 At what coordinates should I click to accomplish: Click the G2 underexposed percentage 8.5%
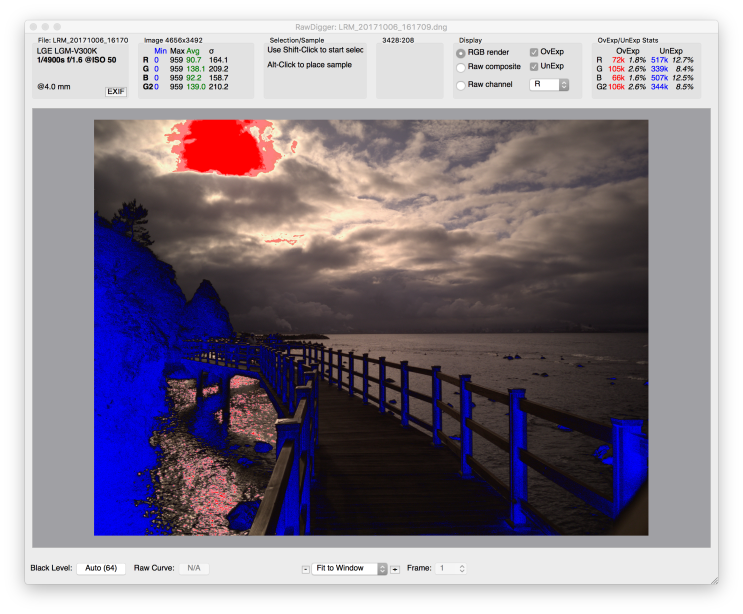pyautogui.click(x=684, y=87)
